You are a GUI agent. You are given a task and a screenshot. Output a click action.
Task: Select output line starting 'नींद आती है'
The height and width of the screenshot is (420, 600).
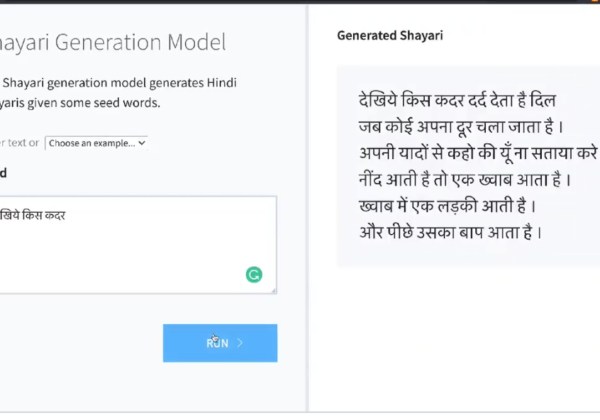pos(465,179)
